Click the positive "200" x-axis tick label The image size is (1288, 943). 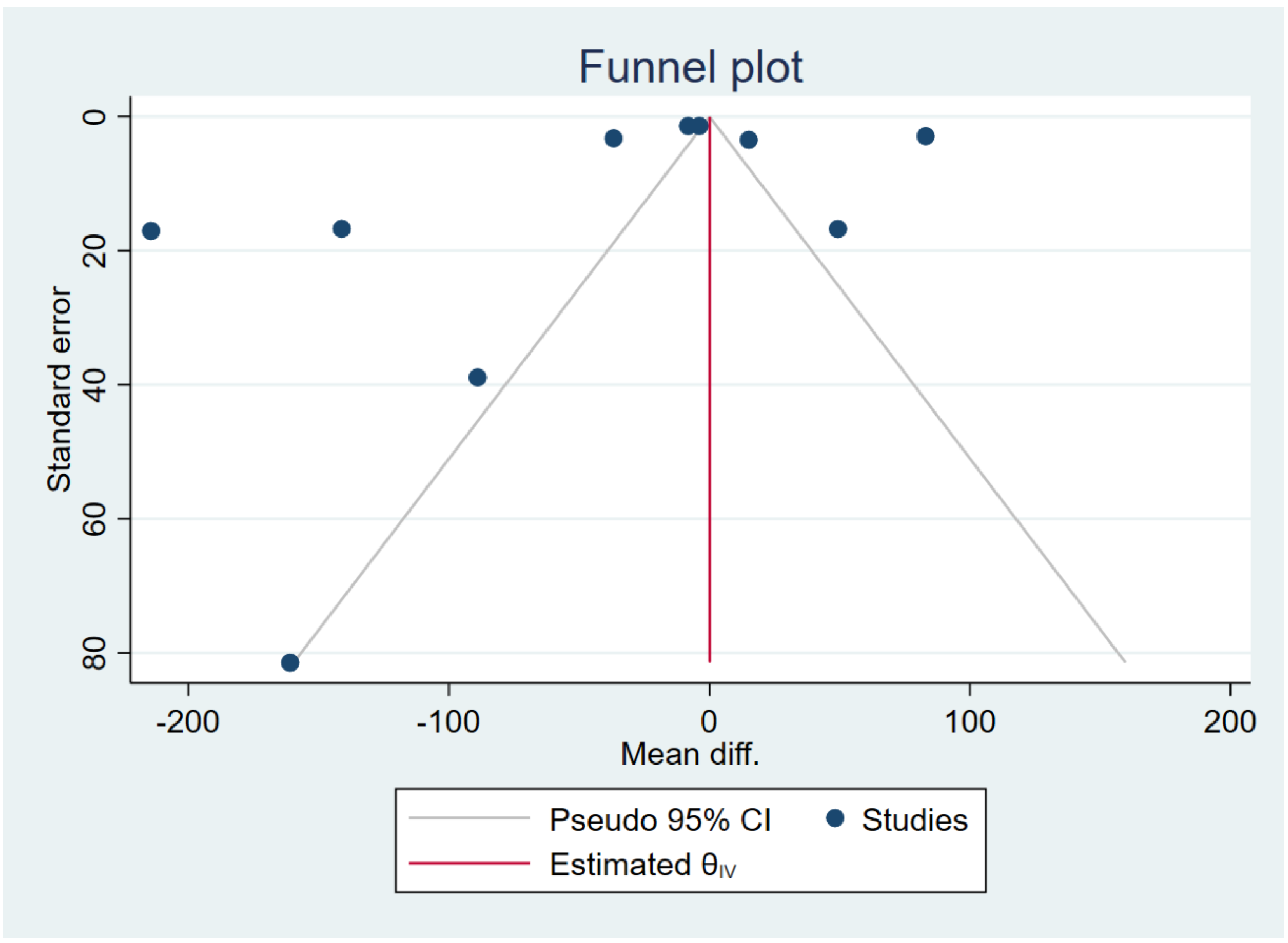1230,722
